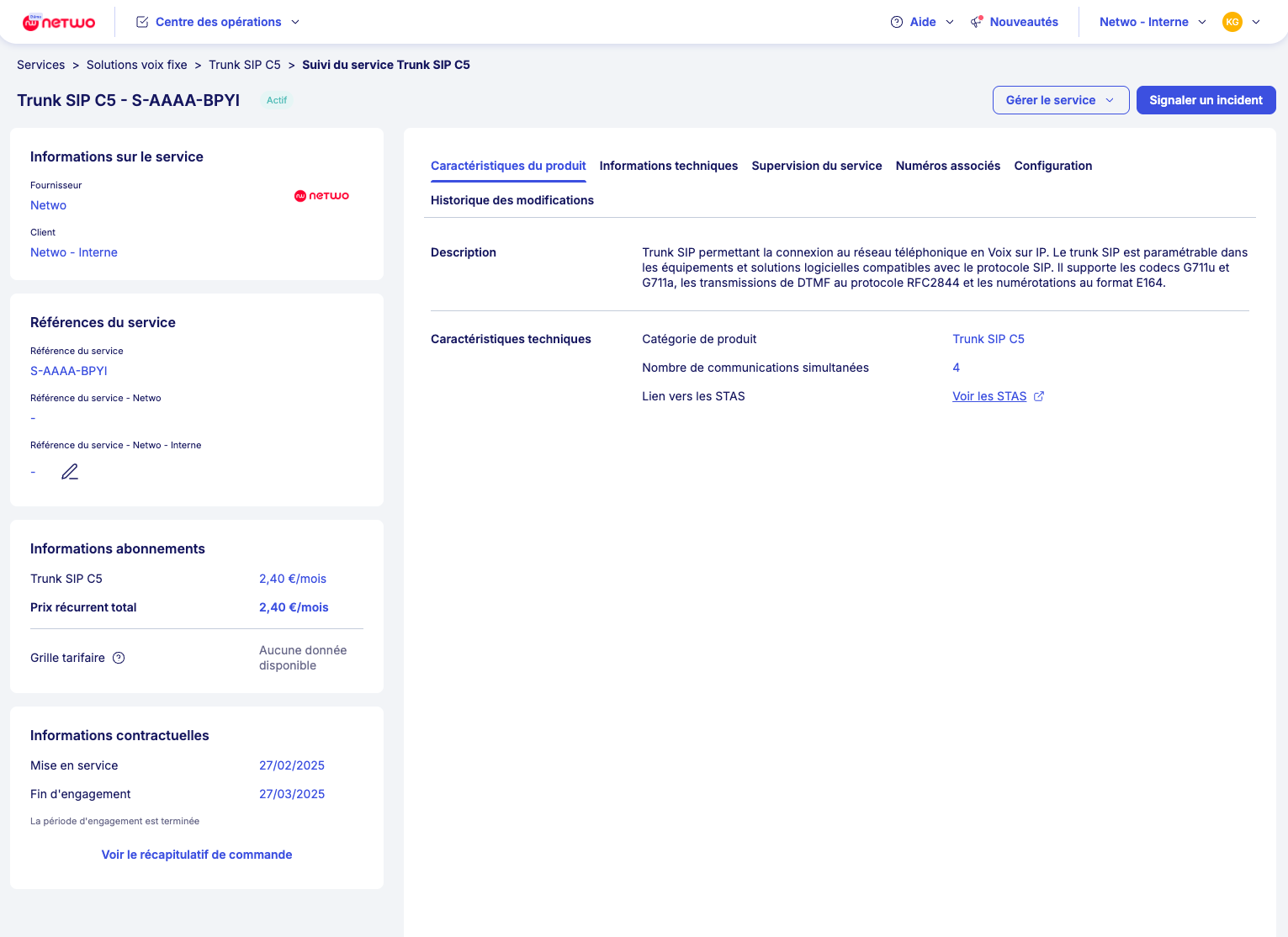This screenshot has height=937, width=1288.
Task: Open the Netwo - Interne account dropdown
Action: (x=1153, y=22)
